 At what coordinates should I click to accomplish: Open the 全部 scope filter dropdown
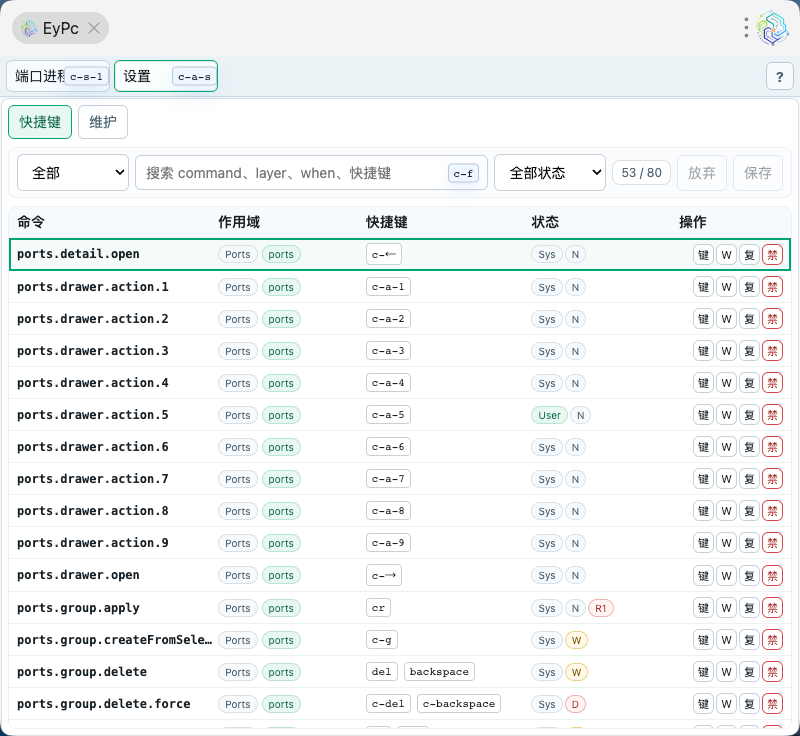[73, 173]
